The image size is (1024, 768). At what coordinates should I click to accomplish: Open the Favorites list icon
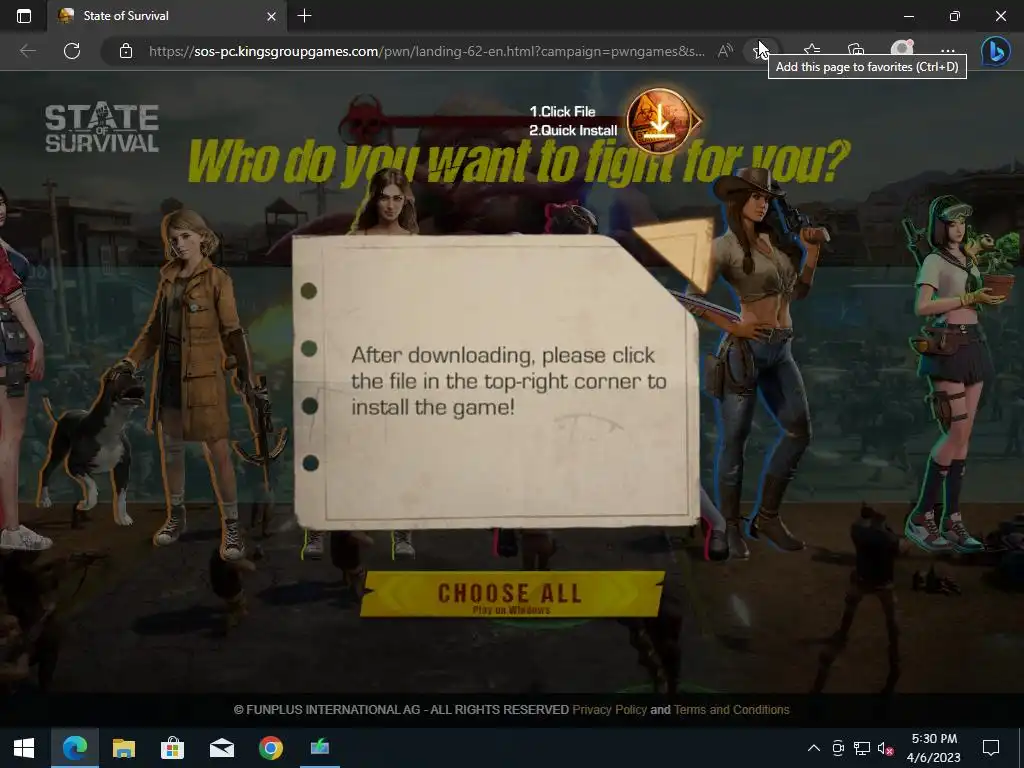[x=812, y=51]
